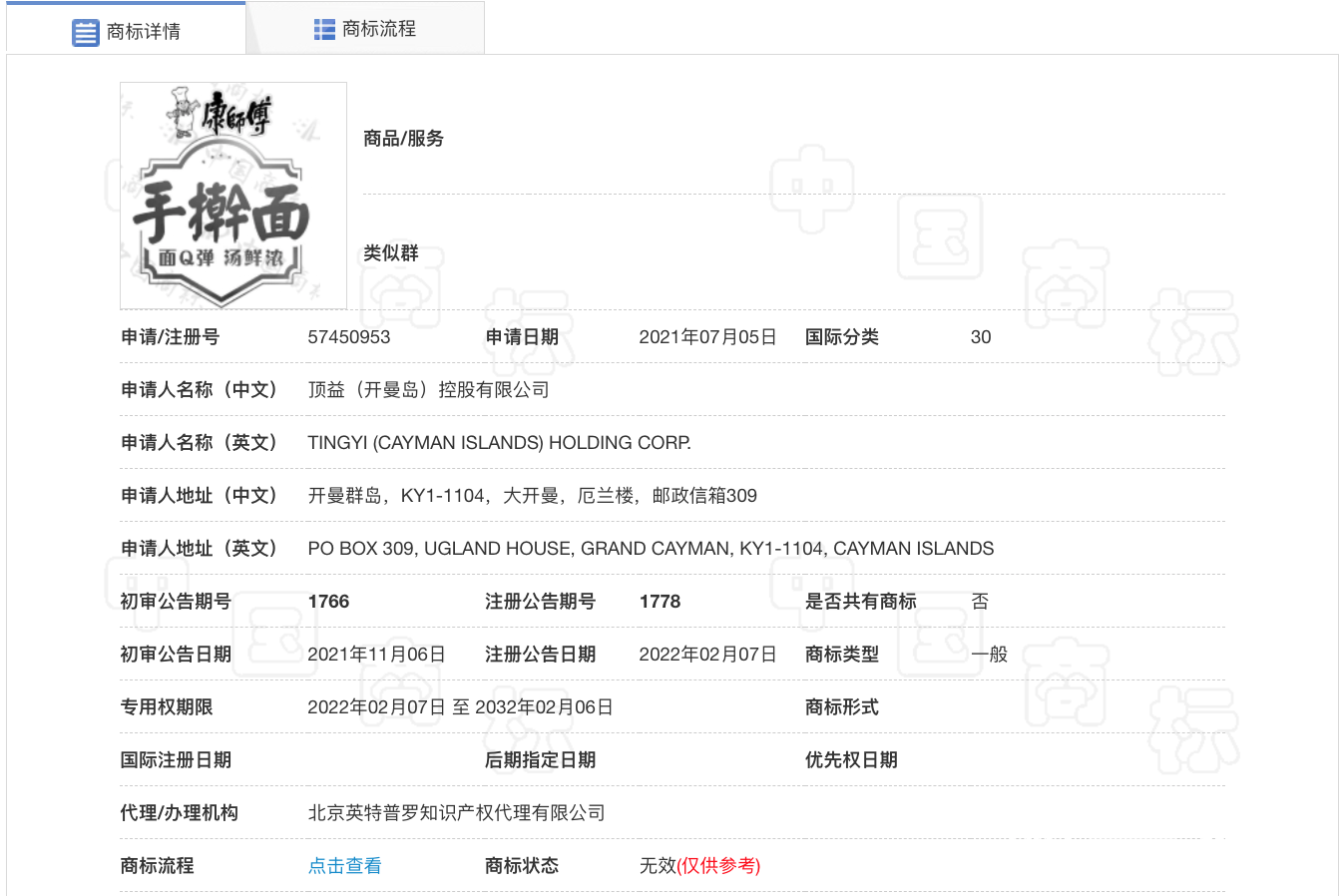Click the 代理/办理机构 label
Viewport: 1339px width, 896px height.
180,813
